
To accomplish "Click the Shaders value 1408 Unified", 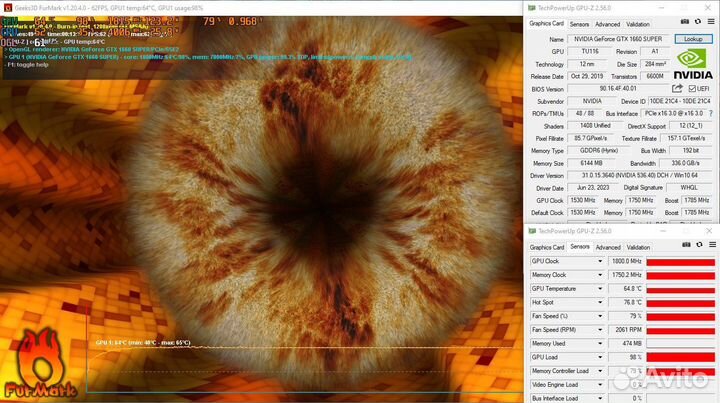I will 595,126.
